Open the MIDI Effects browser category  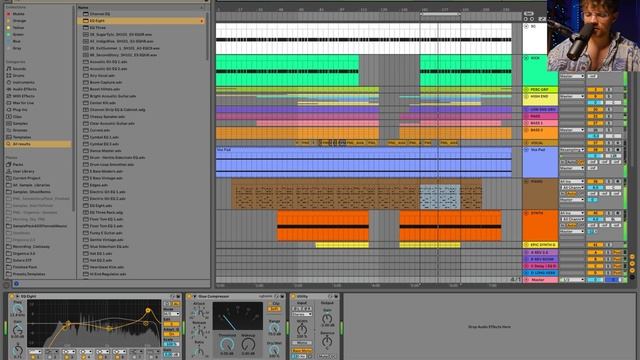tap(23, 96)
